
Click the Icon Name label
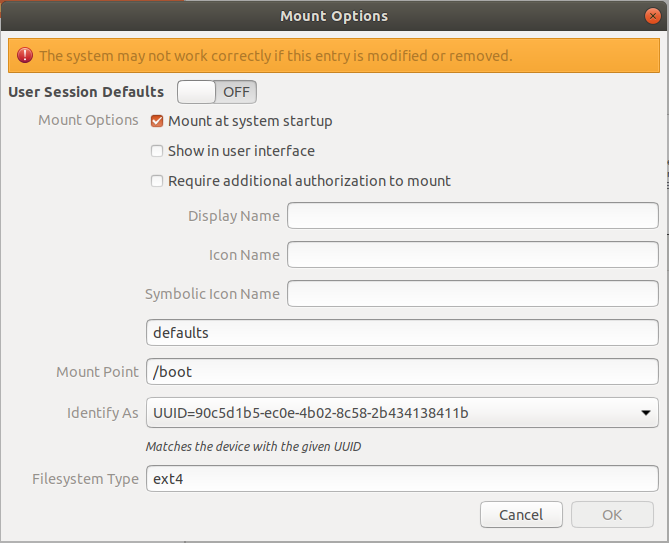[x=244, y=255]
